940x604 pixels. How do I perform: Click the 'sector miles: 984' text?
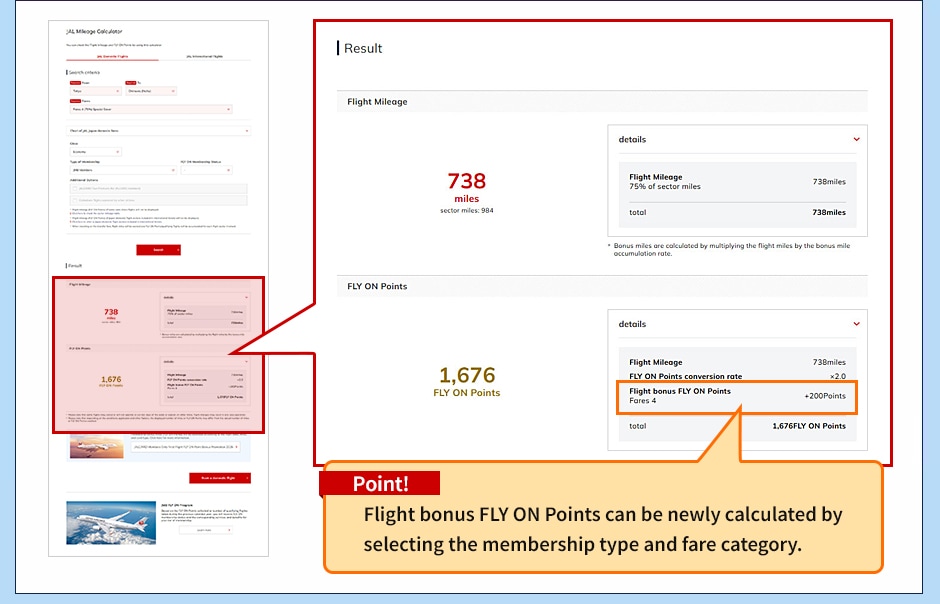pyautogui.click(x=466, y=210)
